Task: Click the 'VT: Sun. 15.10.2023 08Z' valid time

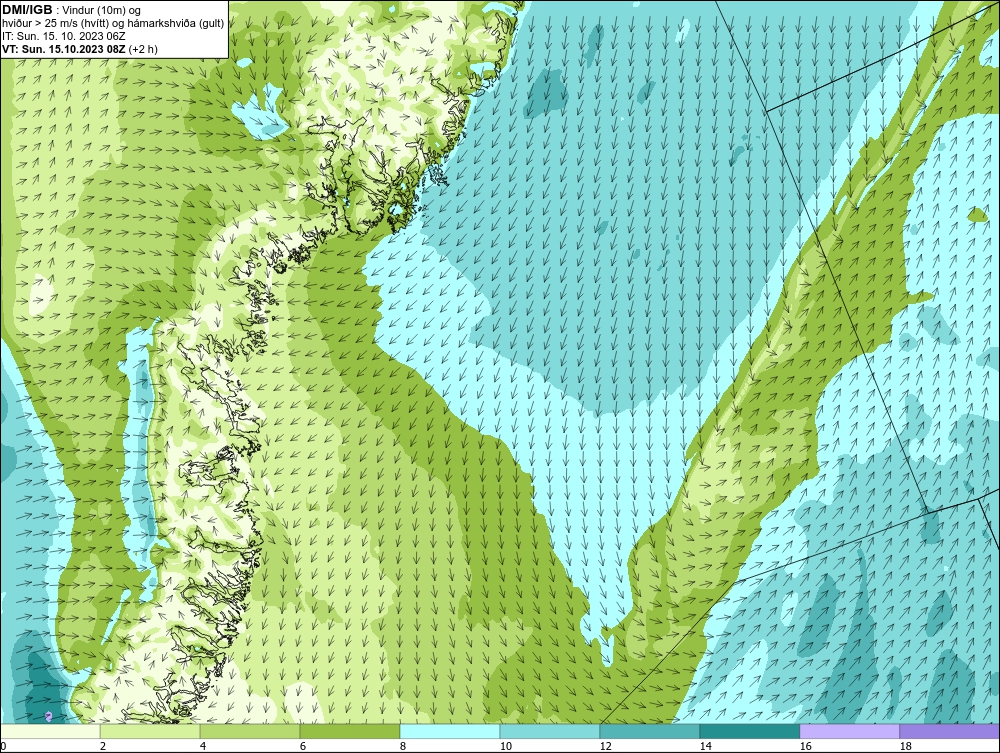Action: [x=64, y=49]
